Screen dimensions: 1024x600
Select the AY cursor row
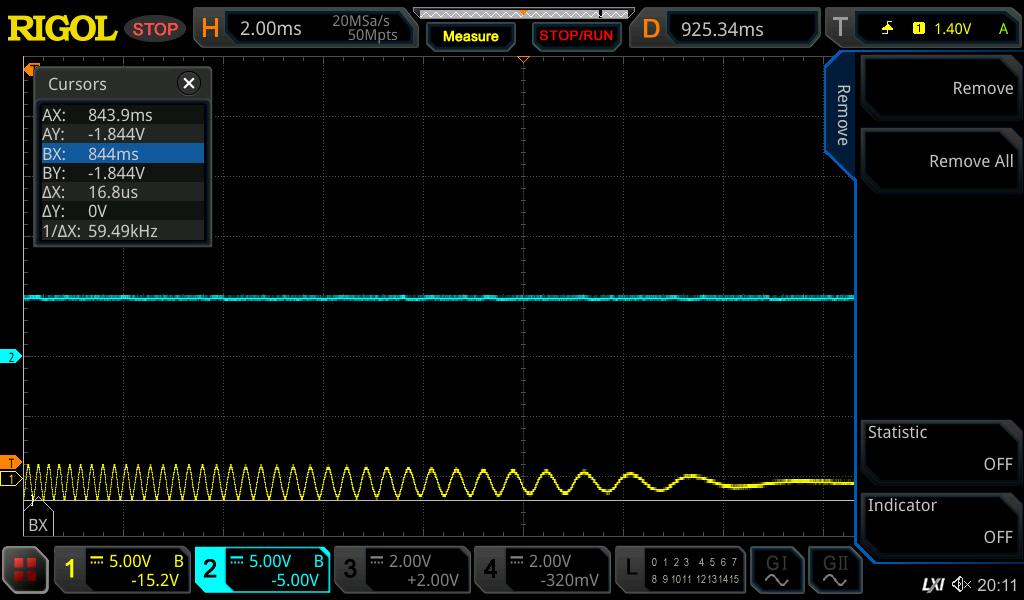(122, 134)
